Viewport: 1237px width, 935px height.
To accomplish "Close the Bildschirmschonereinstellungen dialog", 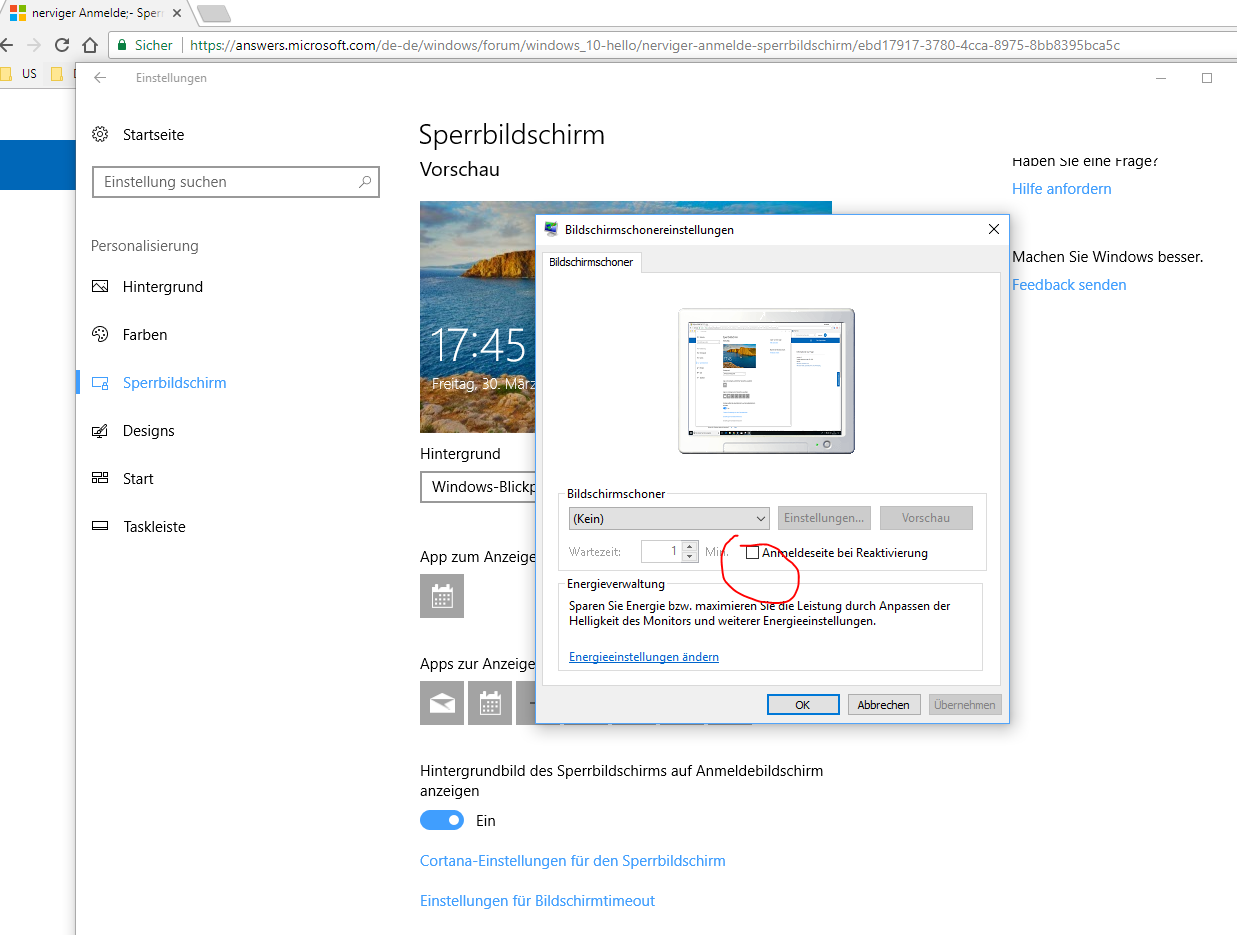I will pos(993,229).
